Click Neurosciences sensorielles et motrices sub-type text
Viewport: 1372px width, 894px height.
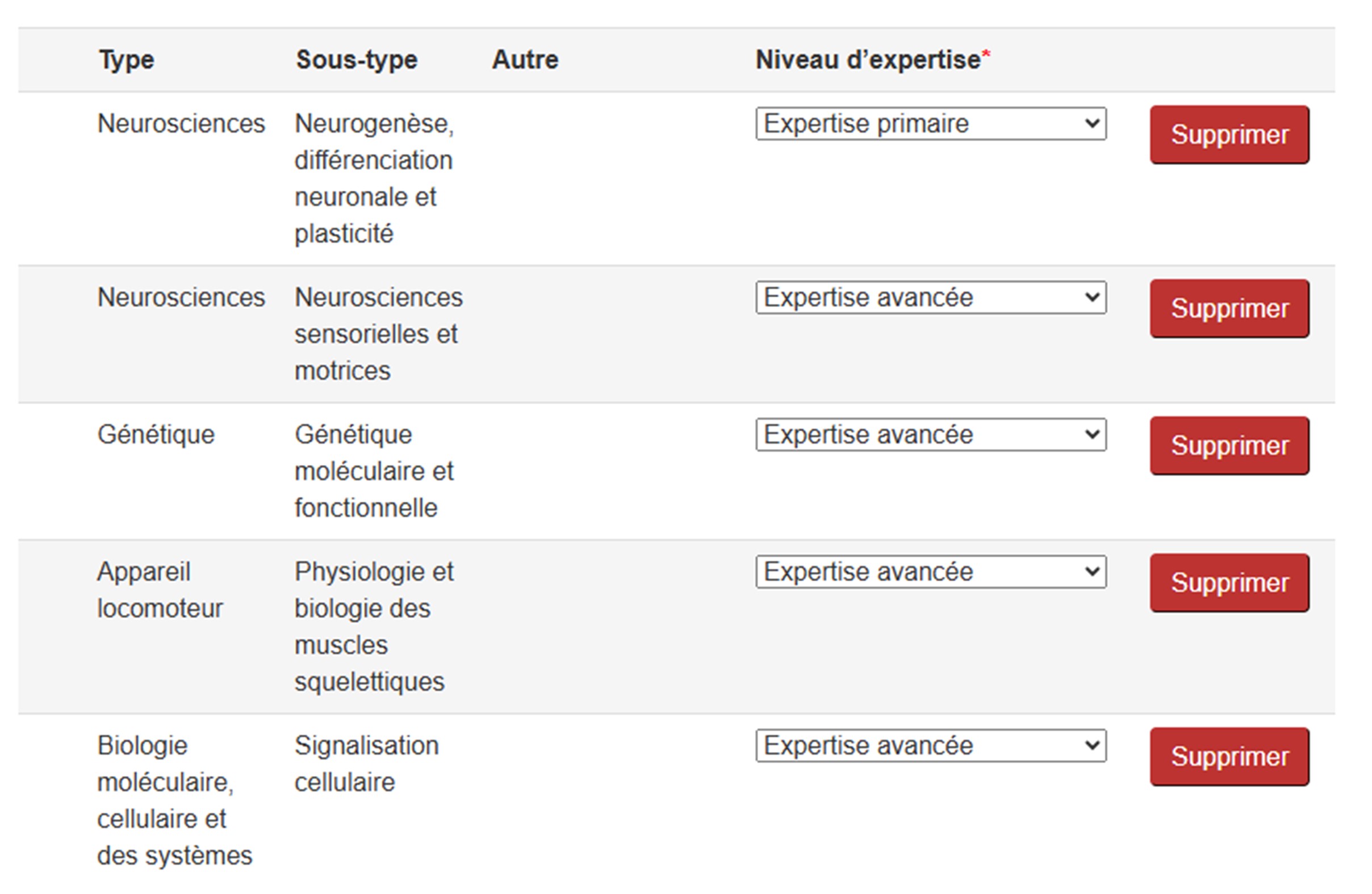click(378, 334)
